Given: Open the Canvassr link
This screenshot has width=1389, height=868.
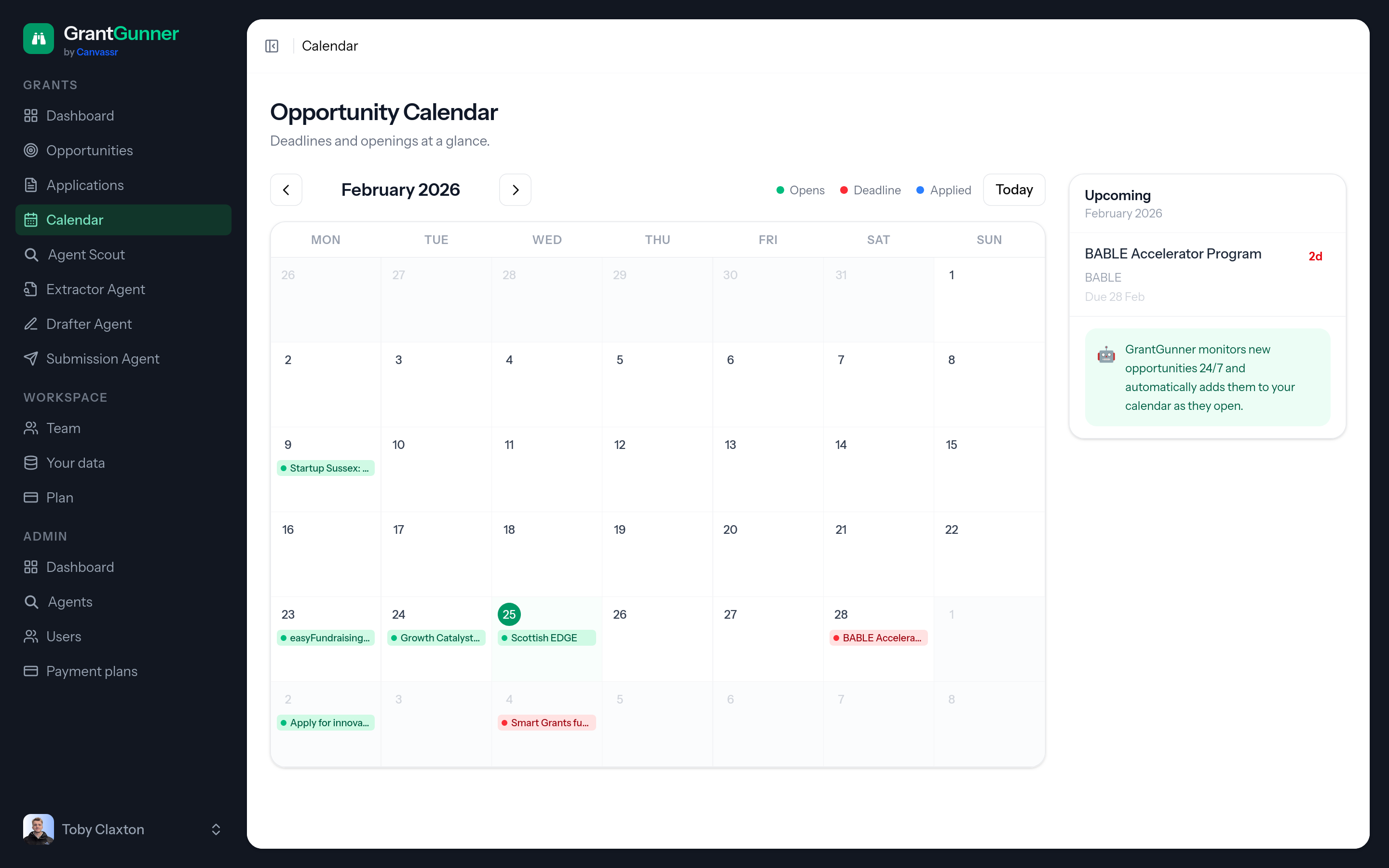Looking at the screenshot, I should pyautogui.click(x=97, y=52).
